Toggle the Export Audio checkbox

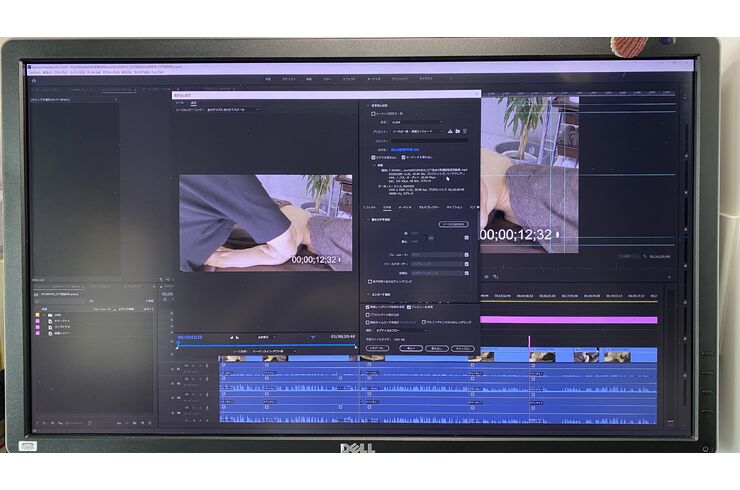(x=404, y=157)
